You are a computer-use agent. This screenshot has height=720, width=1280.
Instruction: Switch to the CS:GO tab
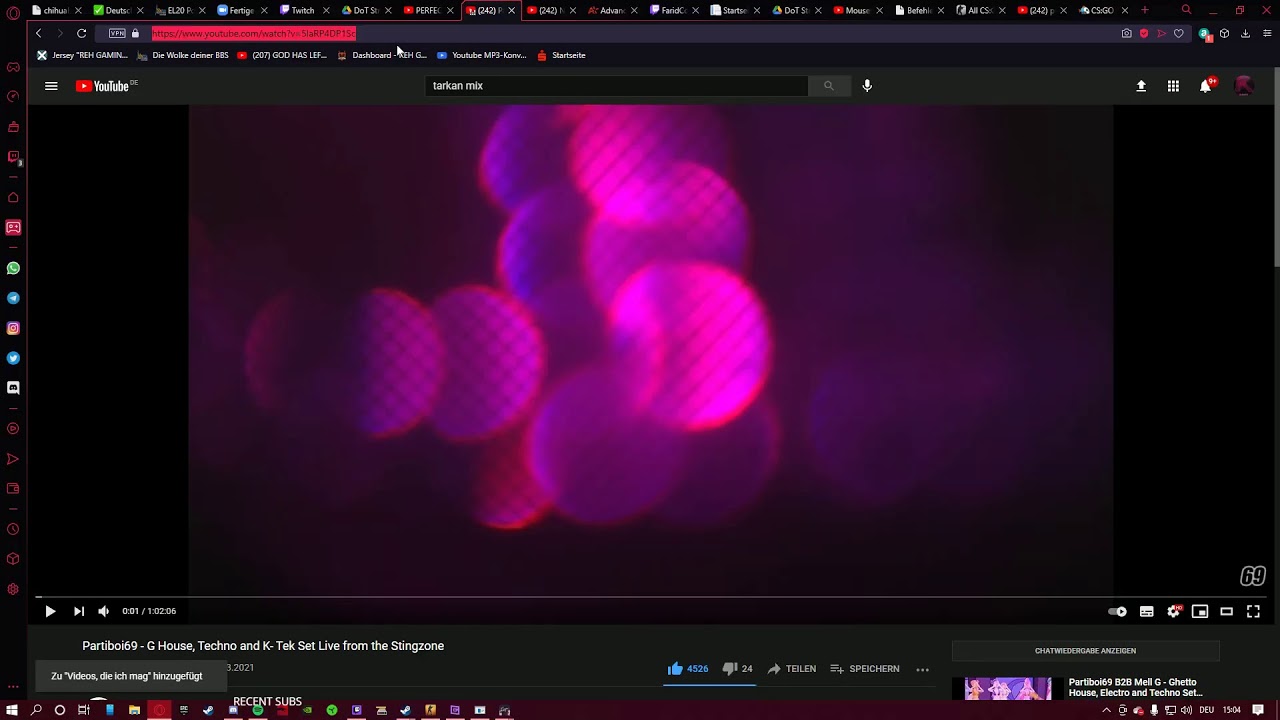click(1106, 10)
